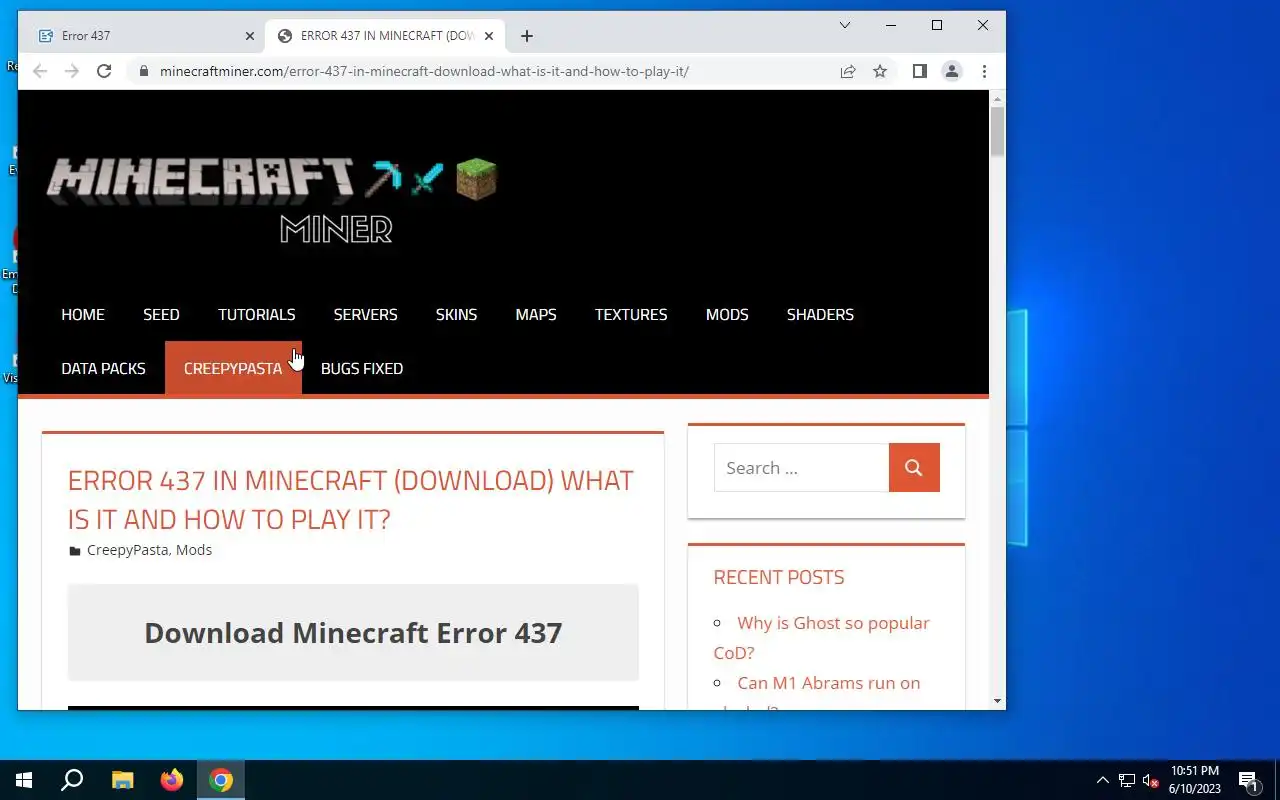This screenshot has width=1280, height=800.
Task: Open the BUGS FIXED menu item
Action: [x=362, y=368]
